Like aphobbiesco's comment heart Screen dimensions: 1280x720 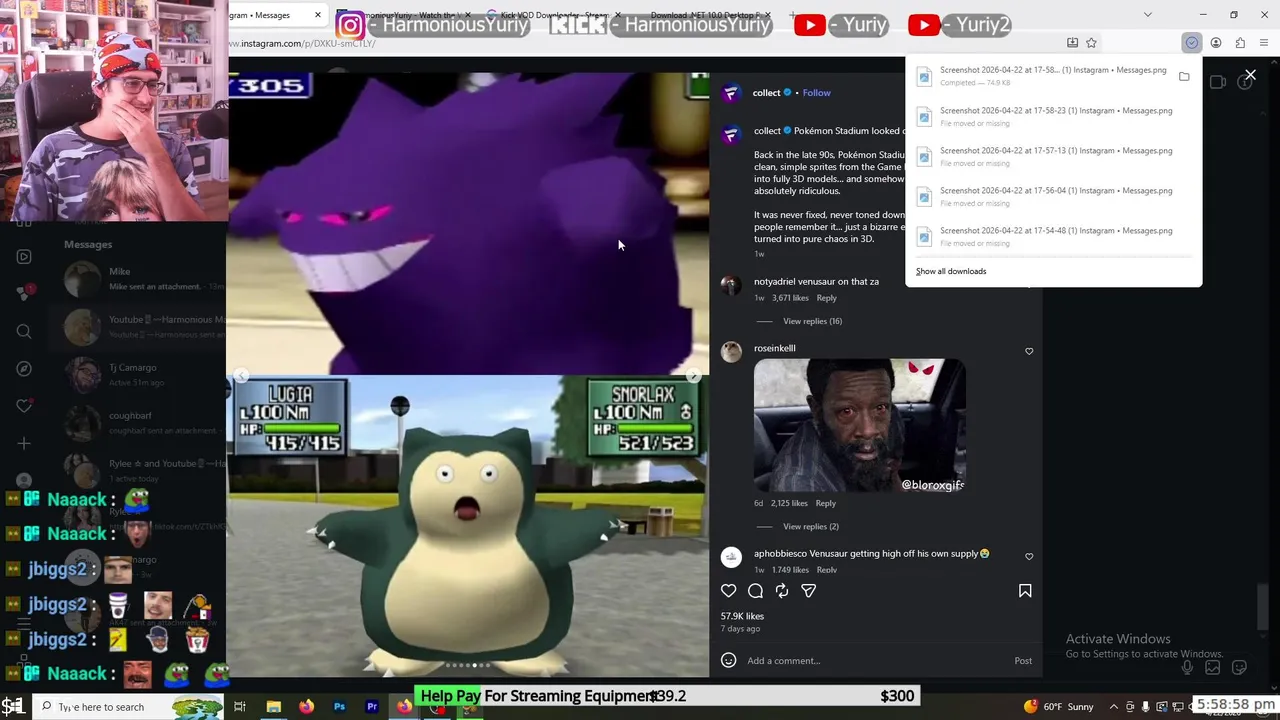coord(1029,556)
